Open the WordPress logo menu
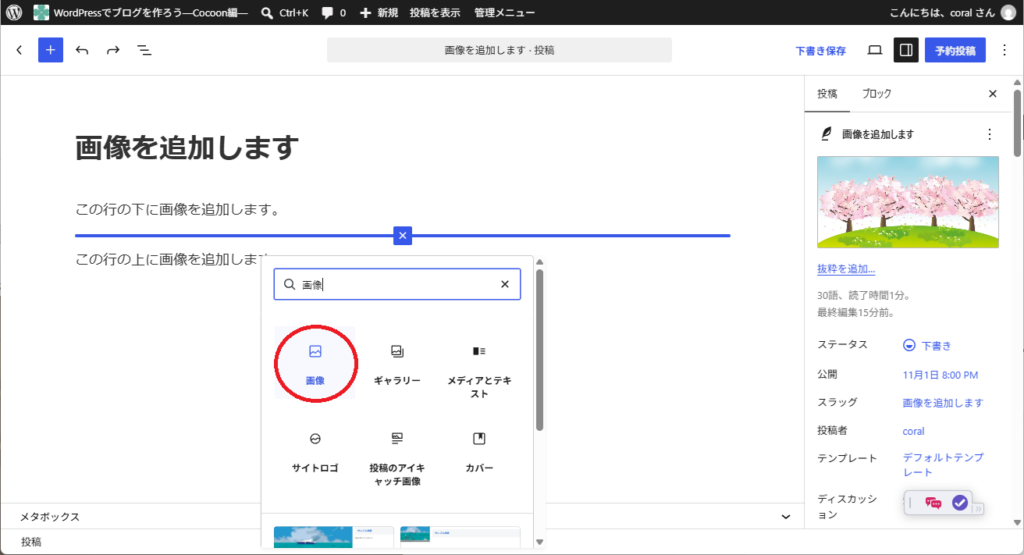This screenshot has width=1024, height=555. 14,12
